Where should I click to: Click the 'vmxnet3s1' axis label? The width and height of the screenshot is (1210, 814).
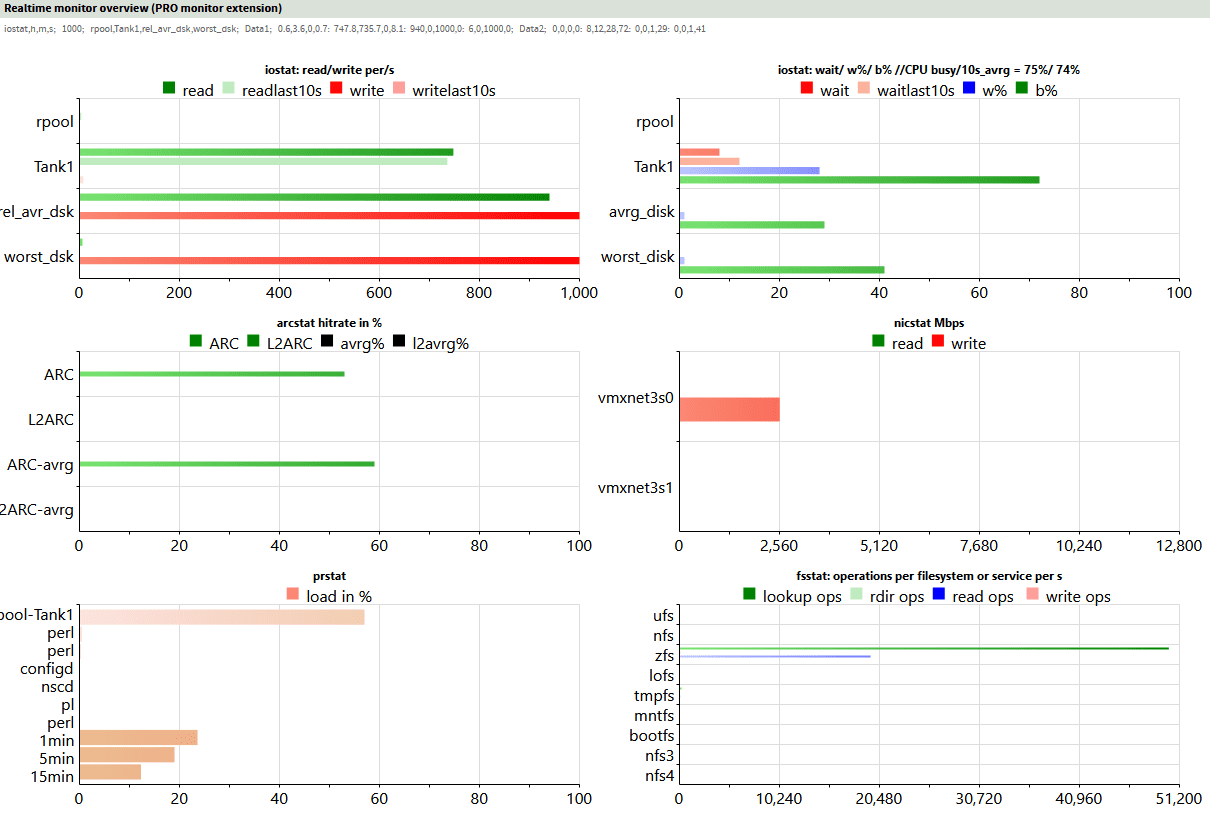coord(635,488)
